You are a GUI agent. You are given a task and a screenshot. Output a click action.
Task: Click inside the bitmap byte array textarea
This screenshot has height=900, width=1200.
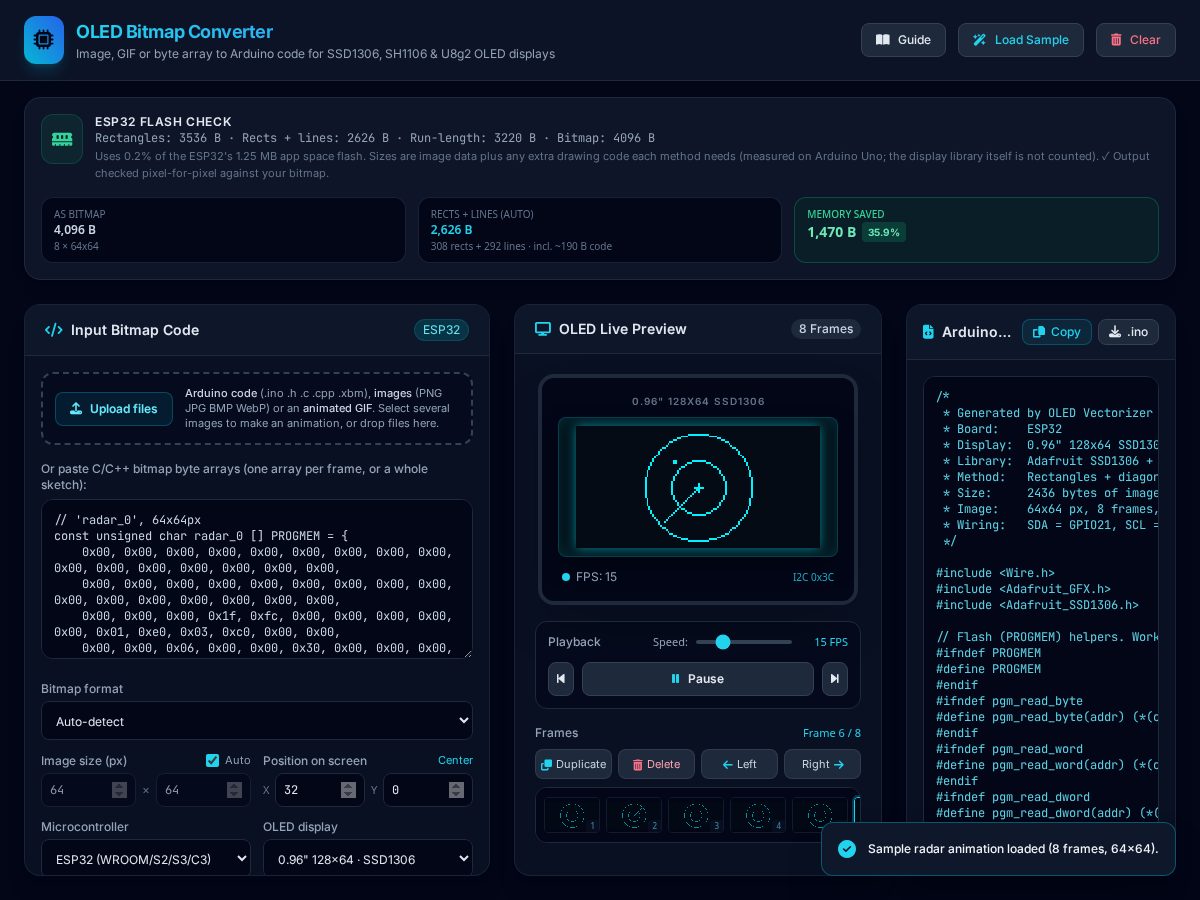tap(257, 579)
